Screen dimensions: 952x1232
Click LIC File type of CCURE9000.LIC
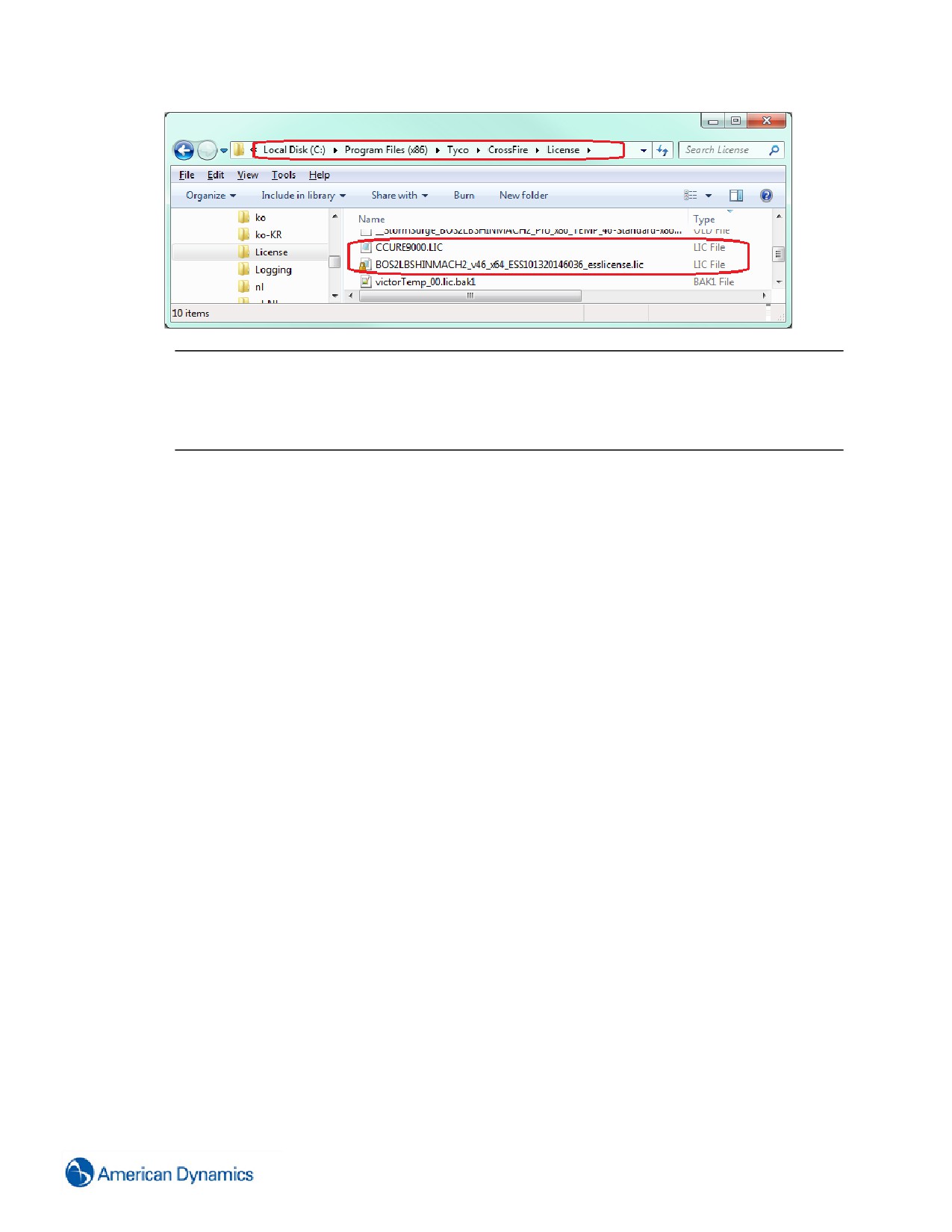(x=709, y=247)
